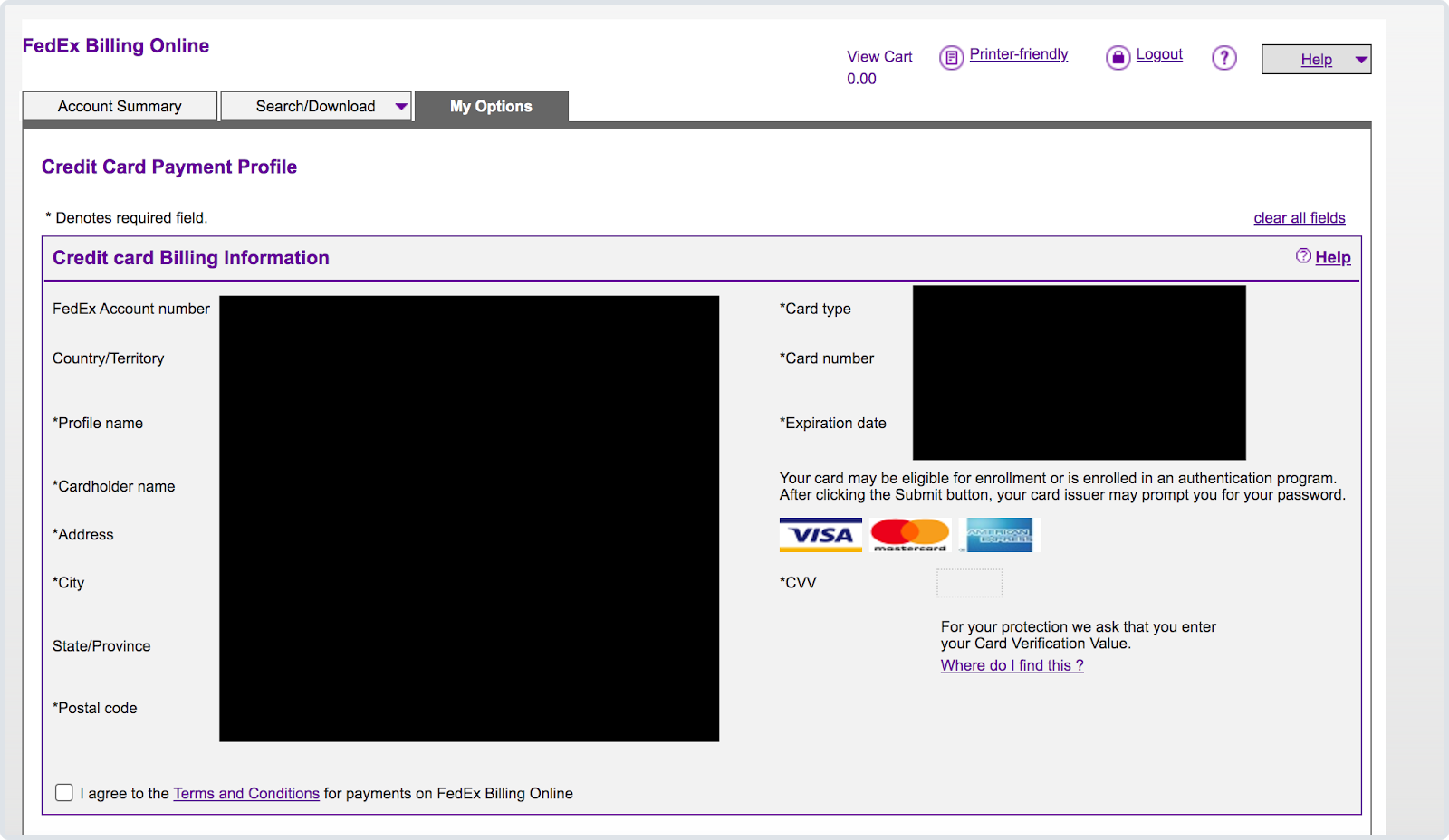Open the Search/Download dropdown arrow
The image size is (1449, 840).
(401, 107)
